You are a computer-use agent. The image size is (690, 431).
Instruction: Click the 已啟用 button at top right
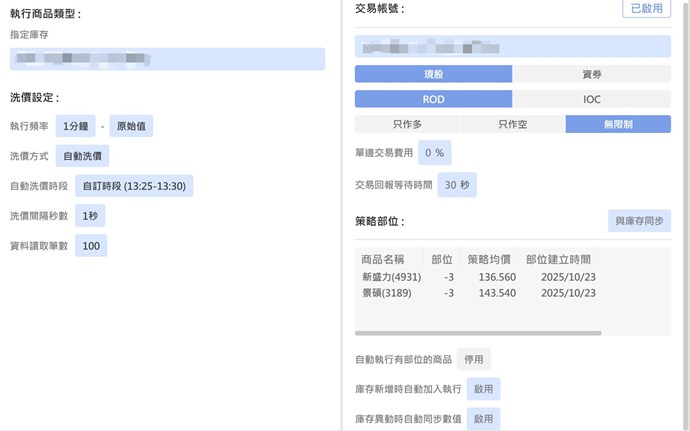pos(646,9)
